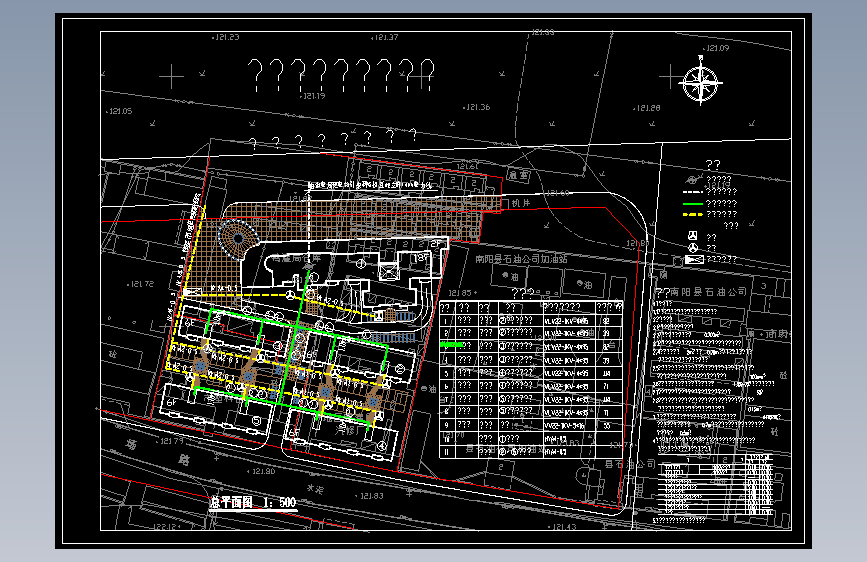
Task: Click elevation point label 121.36
Action: coord(477,107)
